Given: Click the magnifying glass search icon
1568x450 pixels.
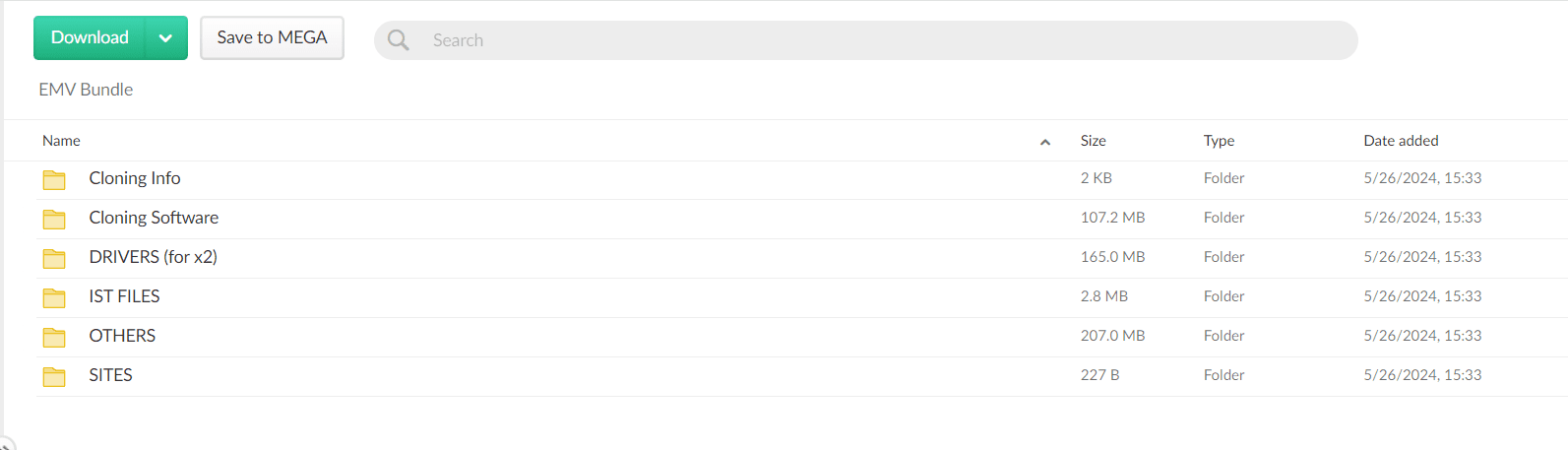Looking at the screenshot, I should pyautogui.click(x=399, y=40).
